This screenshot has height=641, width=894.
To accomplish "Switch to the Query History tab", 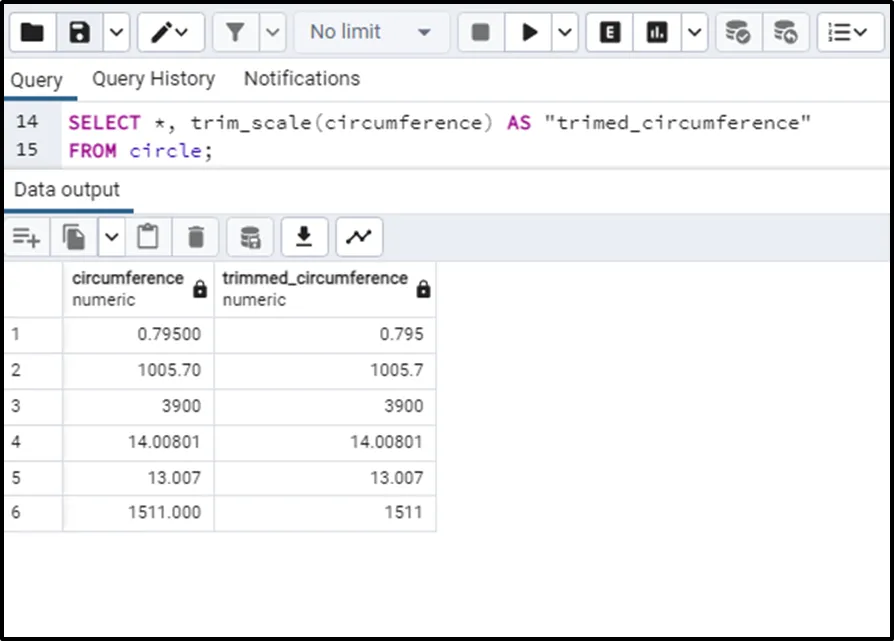I will [x=153, y=79].
